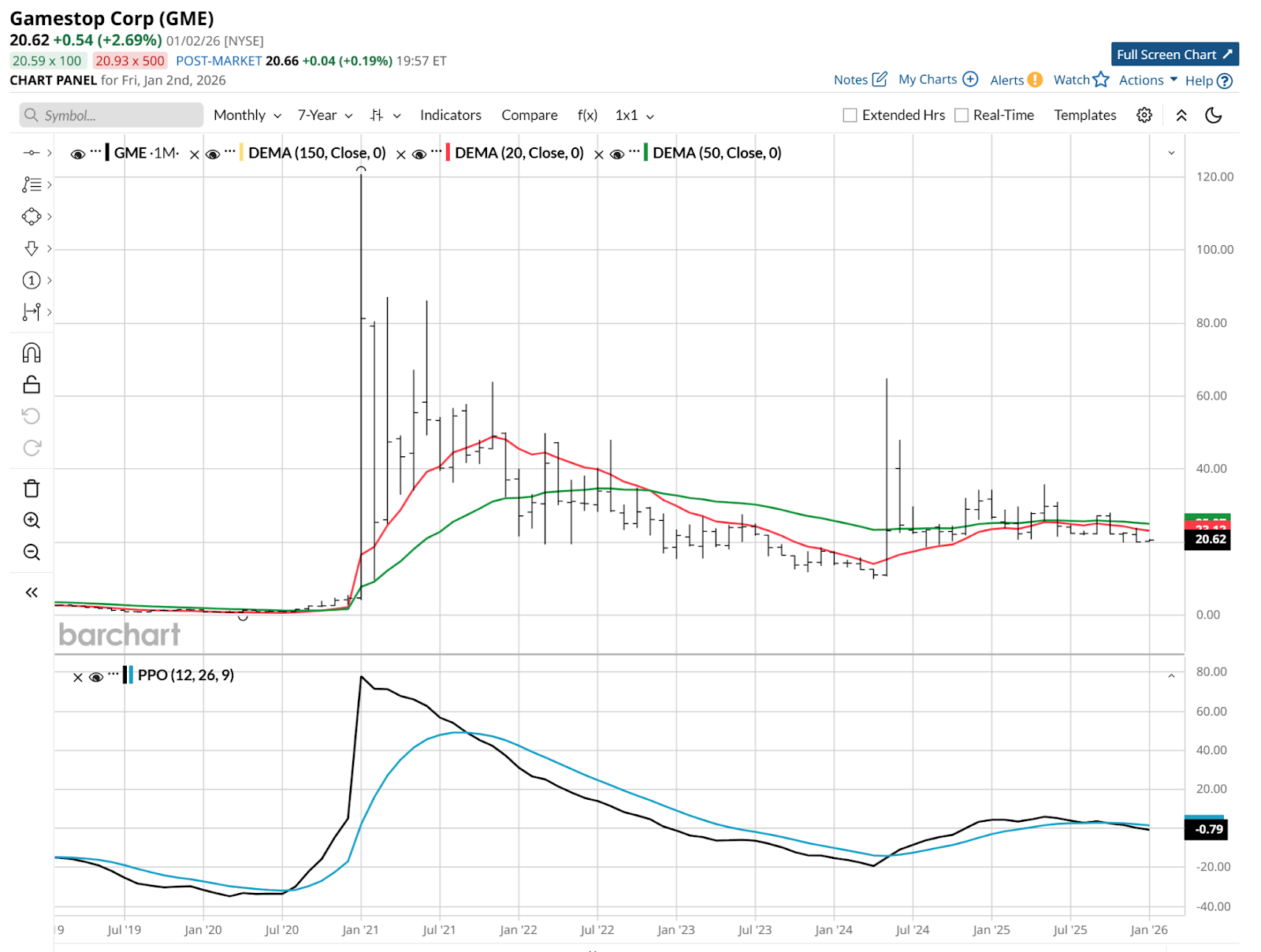Toggle visibility of DEMA (20, Close, 0)

419,154
